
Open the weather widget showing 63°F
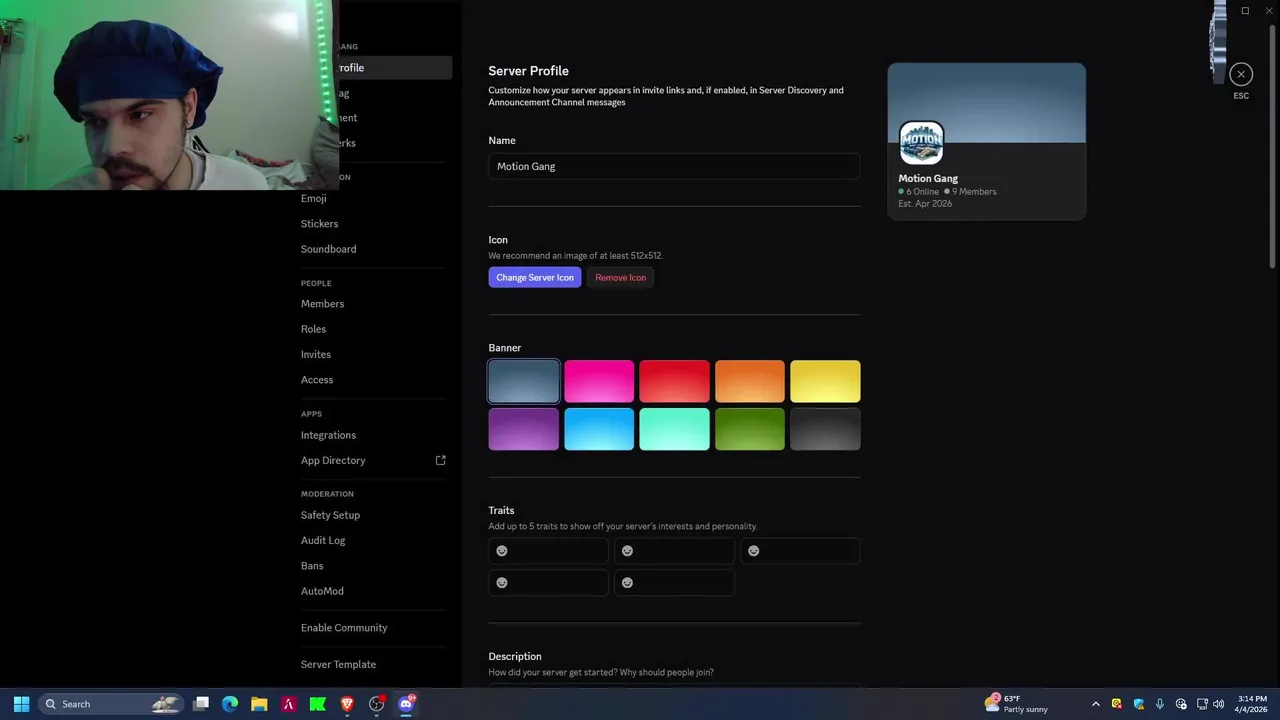tap(1016, 704)
